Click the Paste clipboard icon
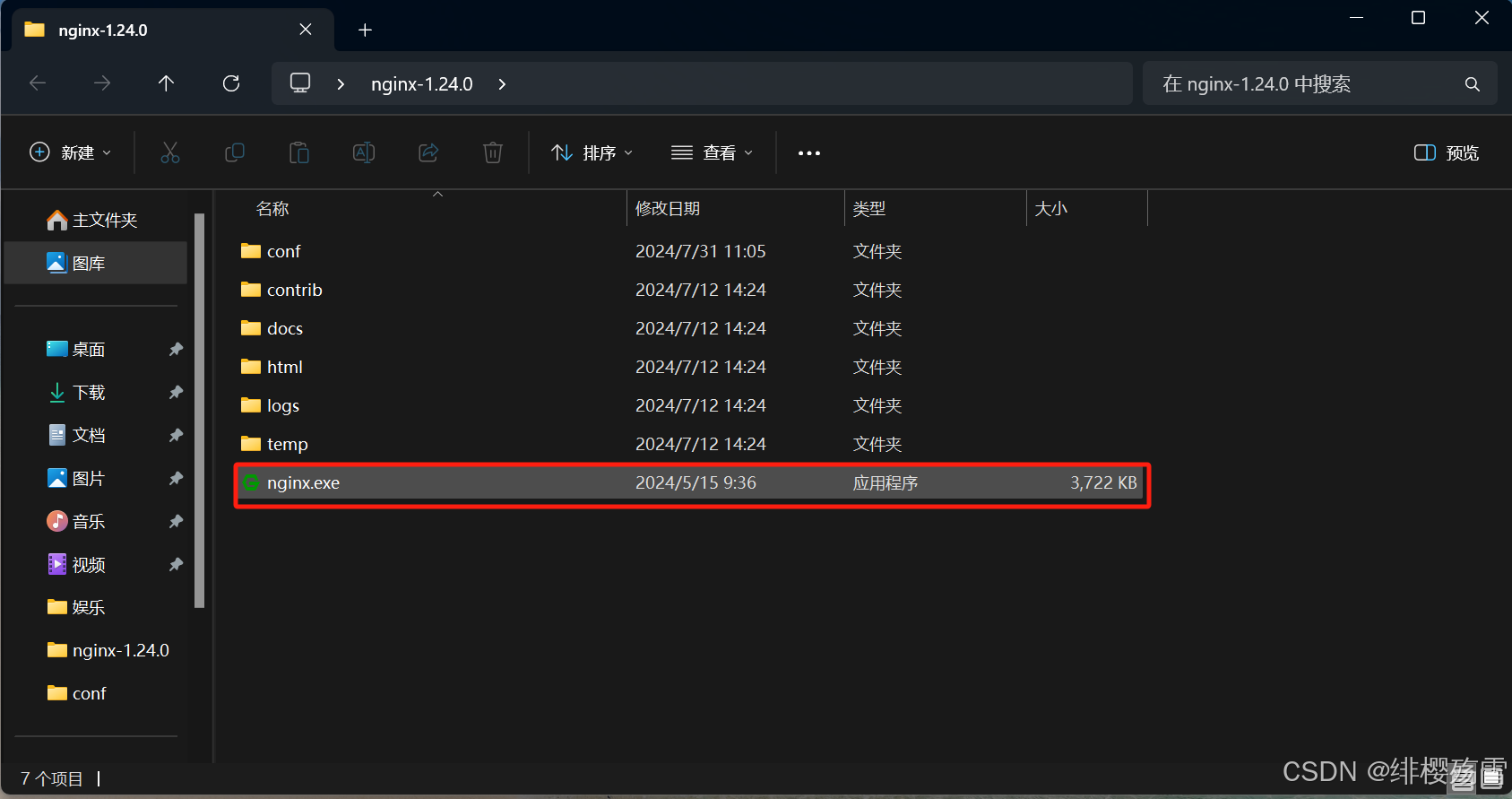The image size is (1512, 799). click(298, 152)
